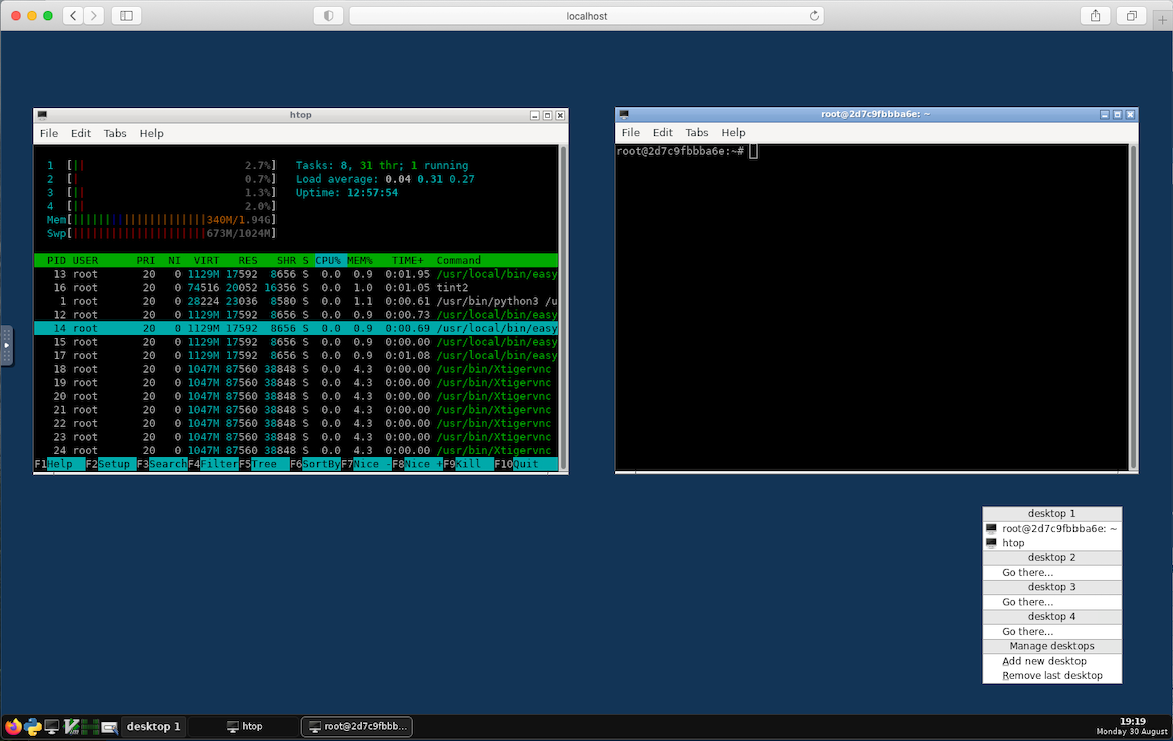
Task: Close the root terminal window
Action: point(1130,114)
